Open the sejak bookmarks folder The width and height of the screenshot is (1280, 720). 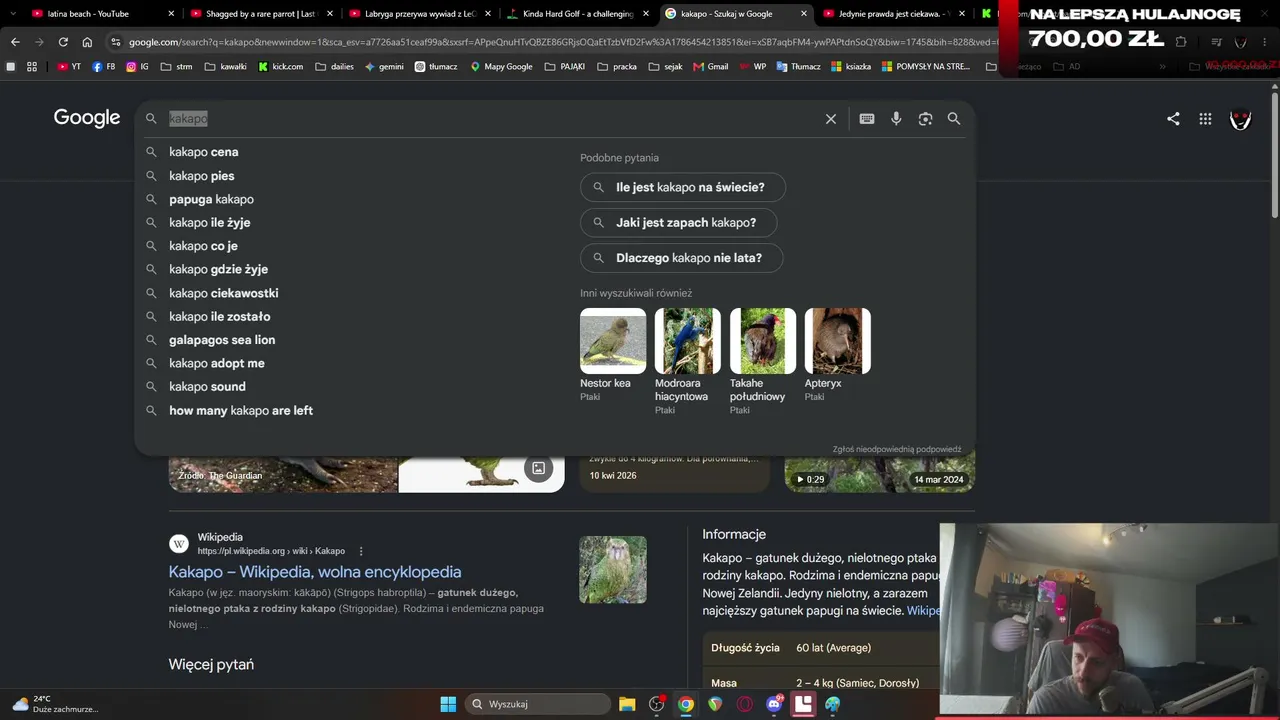(665, 67)
